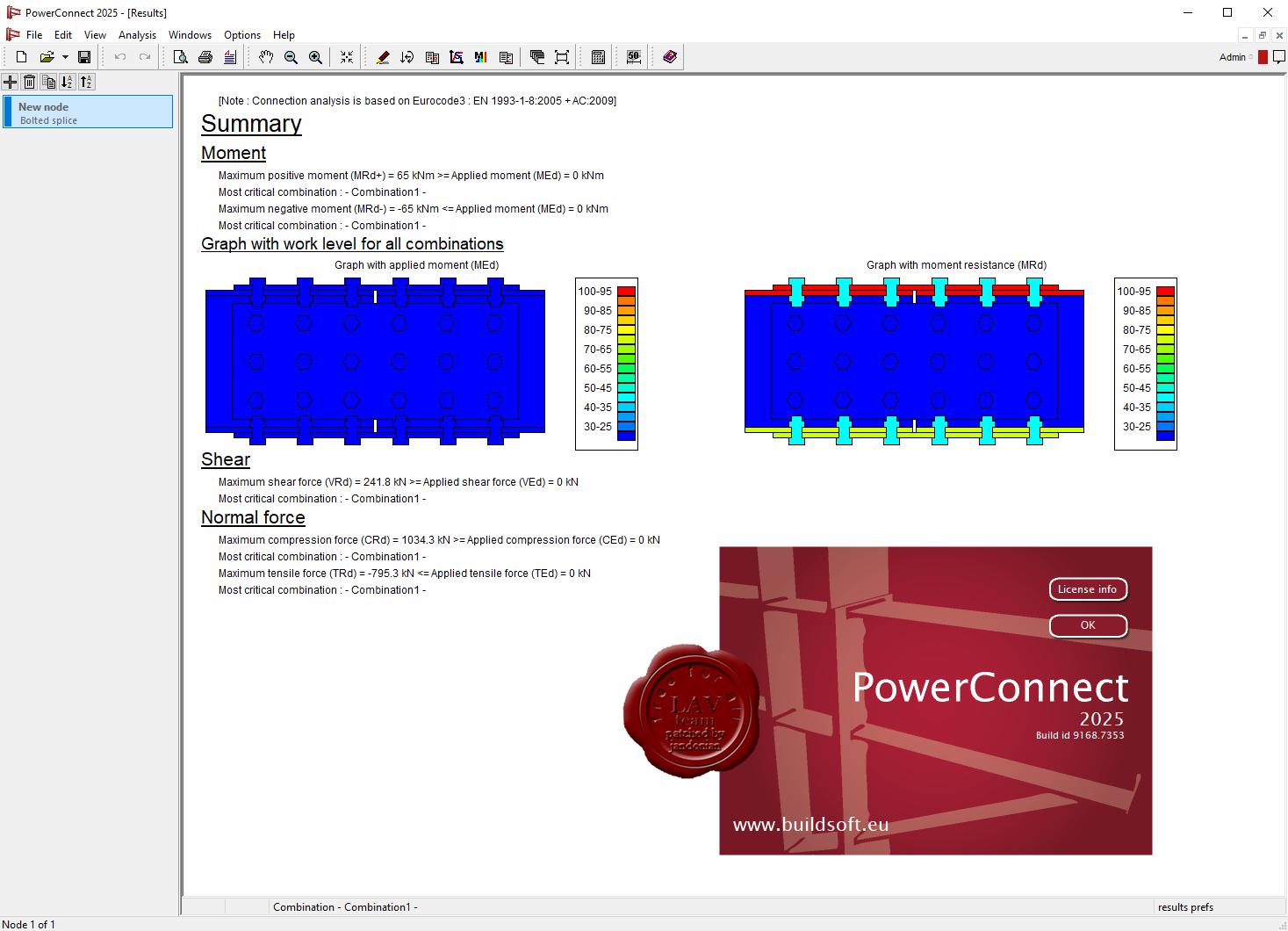Click the www.buildsoft.eu link
The width and height of the screenshot is (1288, 931).
click(x=810, y=824)
